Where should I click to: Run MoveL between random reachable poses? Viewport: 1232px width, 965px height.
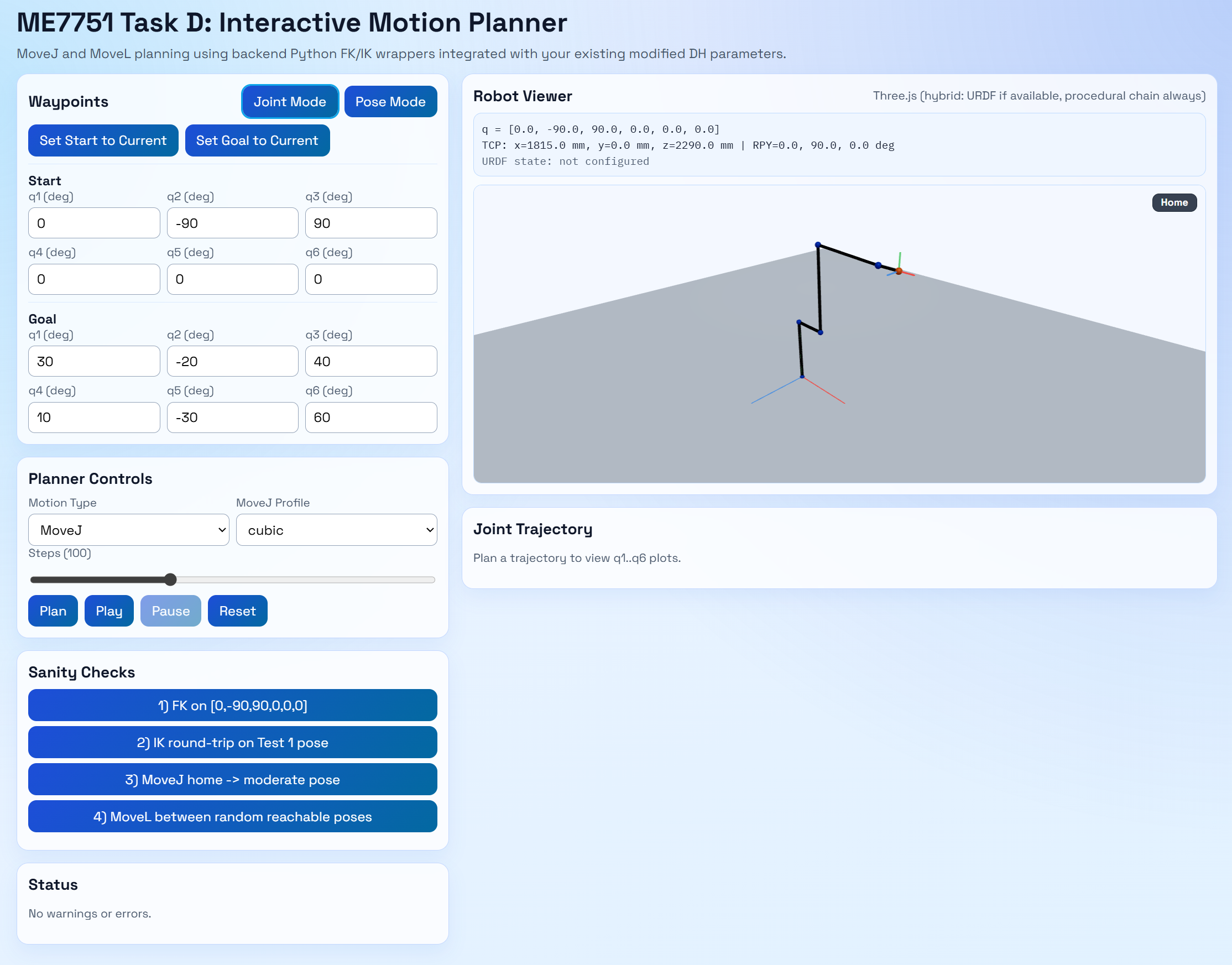232,816
